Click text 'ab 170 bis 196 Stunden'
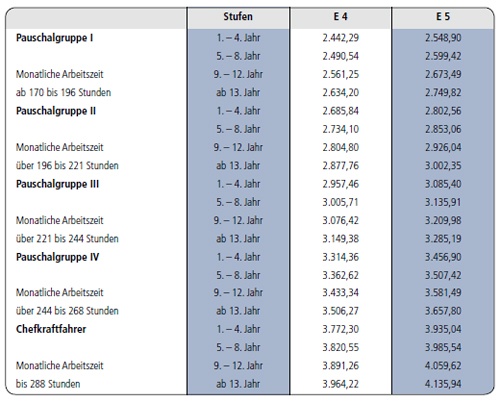 coord(63,92)
